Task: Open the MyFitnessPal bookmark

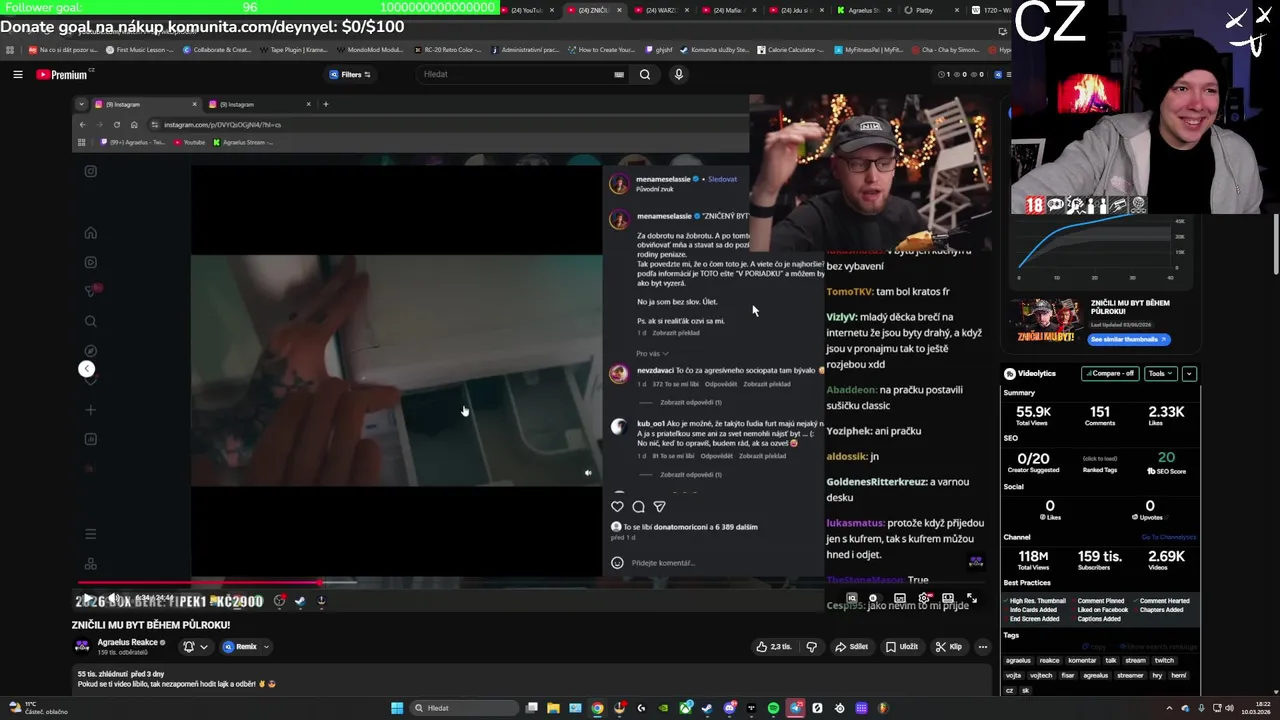Action: point(868,49)
